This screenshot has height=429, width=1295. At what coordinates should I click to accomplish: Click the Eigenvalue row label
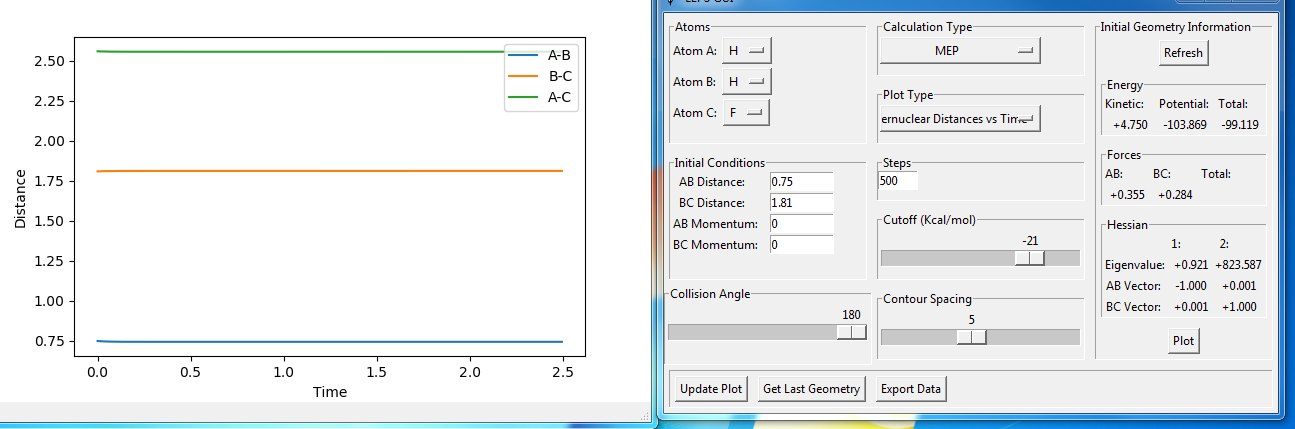pyautogui.click(x=1135, y=265)
